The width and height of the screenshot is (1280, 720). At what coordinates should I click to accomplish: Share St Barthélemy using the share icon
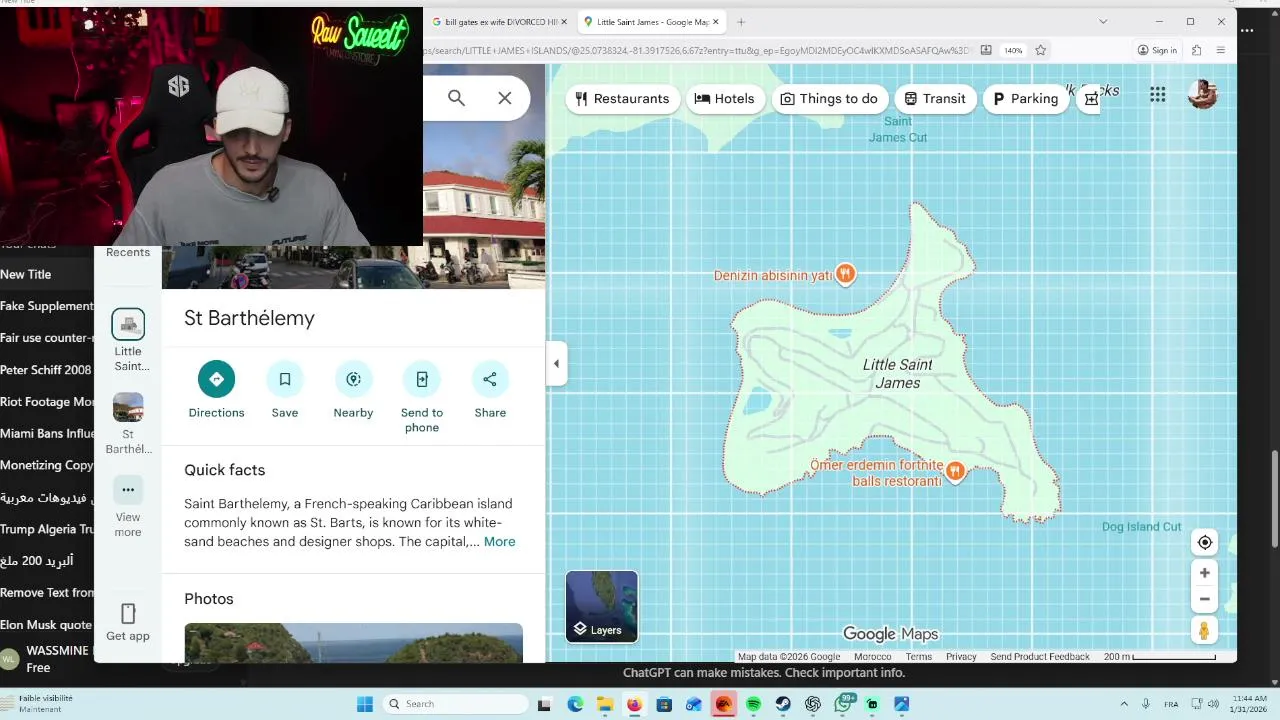point(490,379)
